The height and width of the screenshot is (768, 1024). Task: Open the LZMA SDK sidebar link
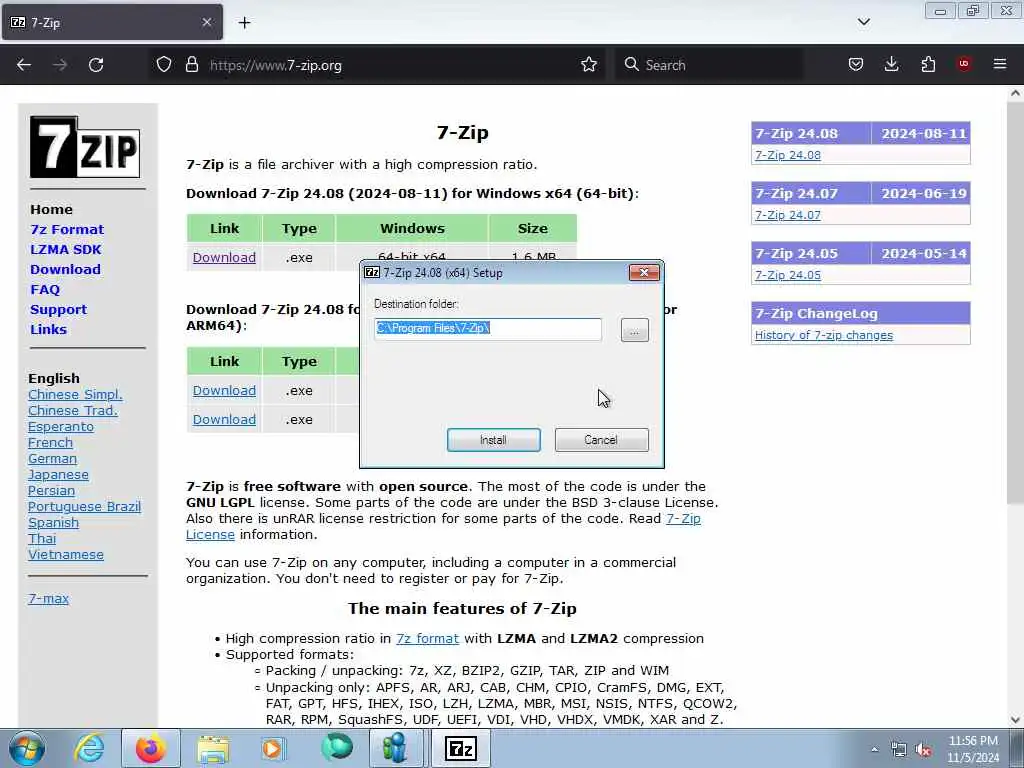(x=66, y=249)
